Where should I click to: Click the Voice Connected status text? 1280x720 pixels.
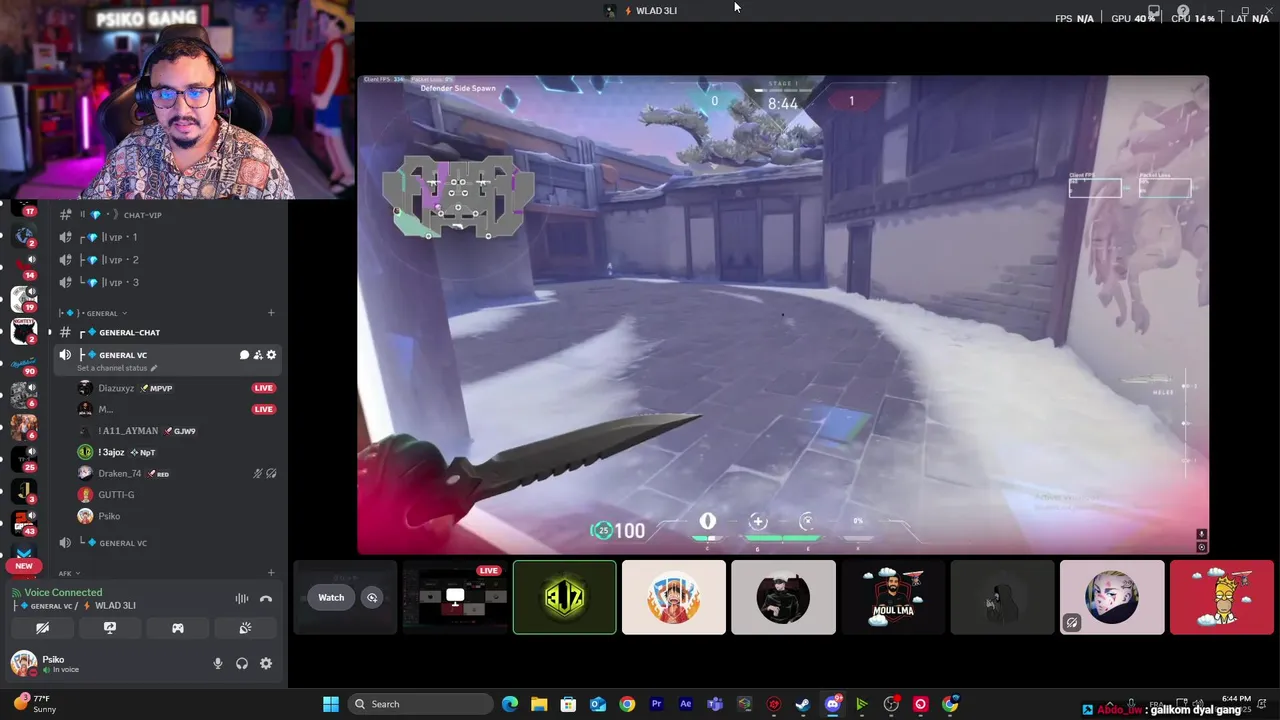pyautogui.click(x=63, y=593)
